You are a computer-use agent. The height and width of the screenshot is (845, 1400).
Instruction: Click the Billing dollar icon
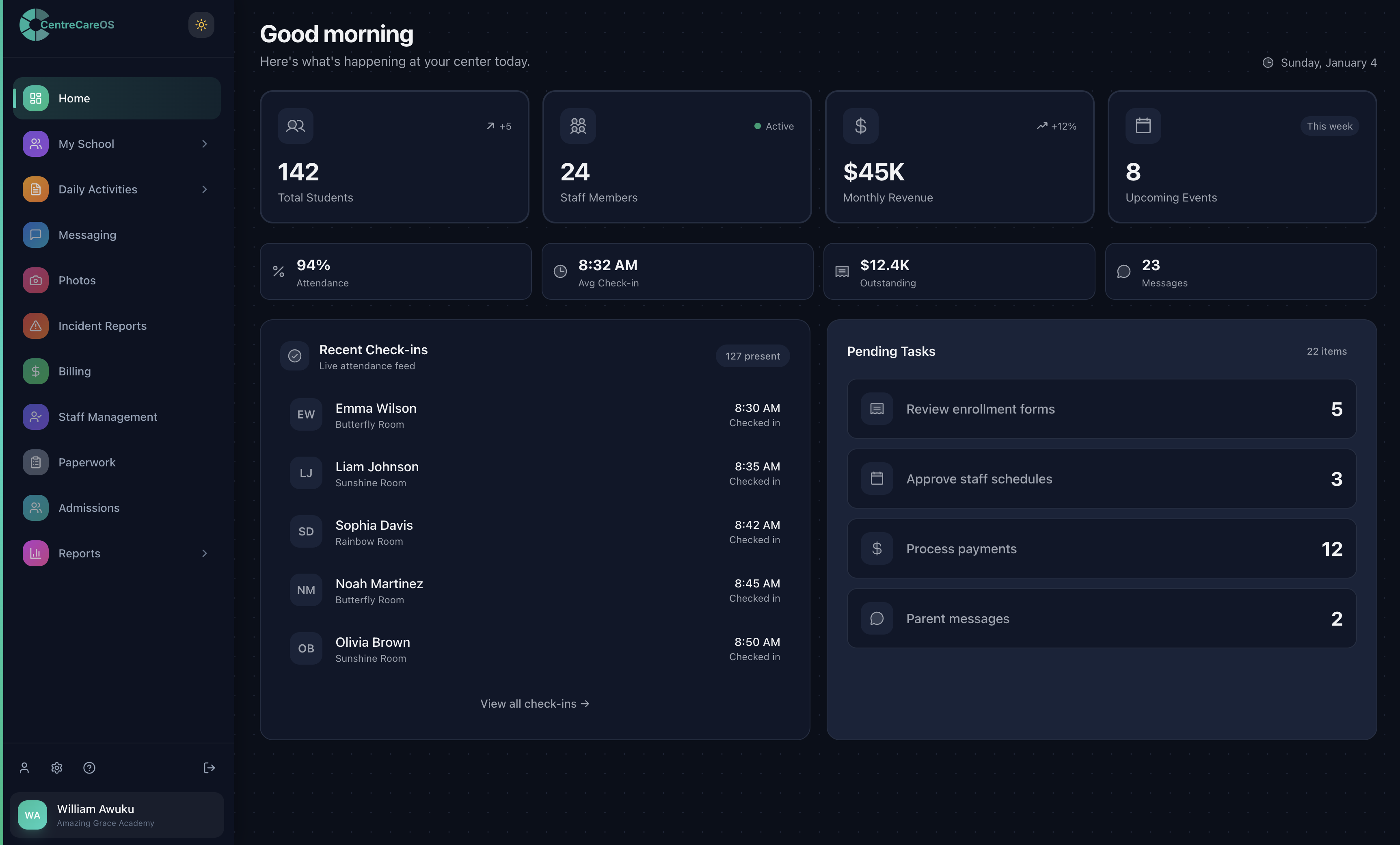(x=35, y=371)
